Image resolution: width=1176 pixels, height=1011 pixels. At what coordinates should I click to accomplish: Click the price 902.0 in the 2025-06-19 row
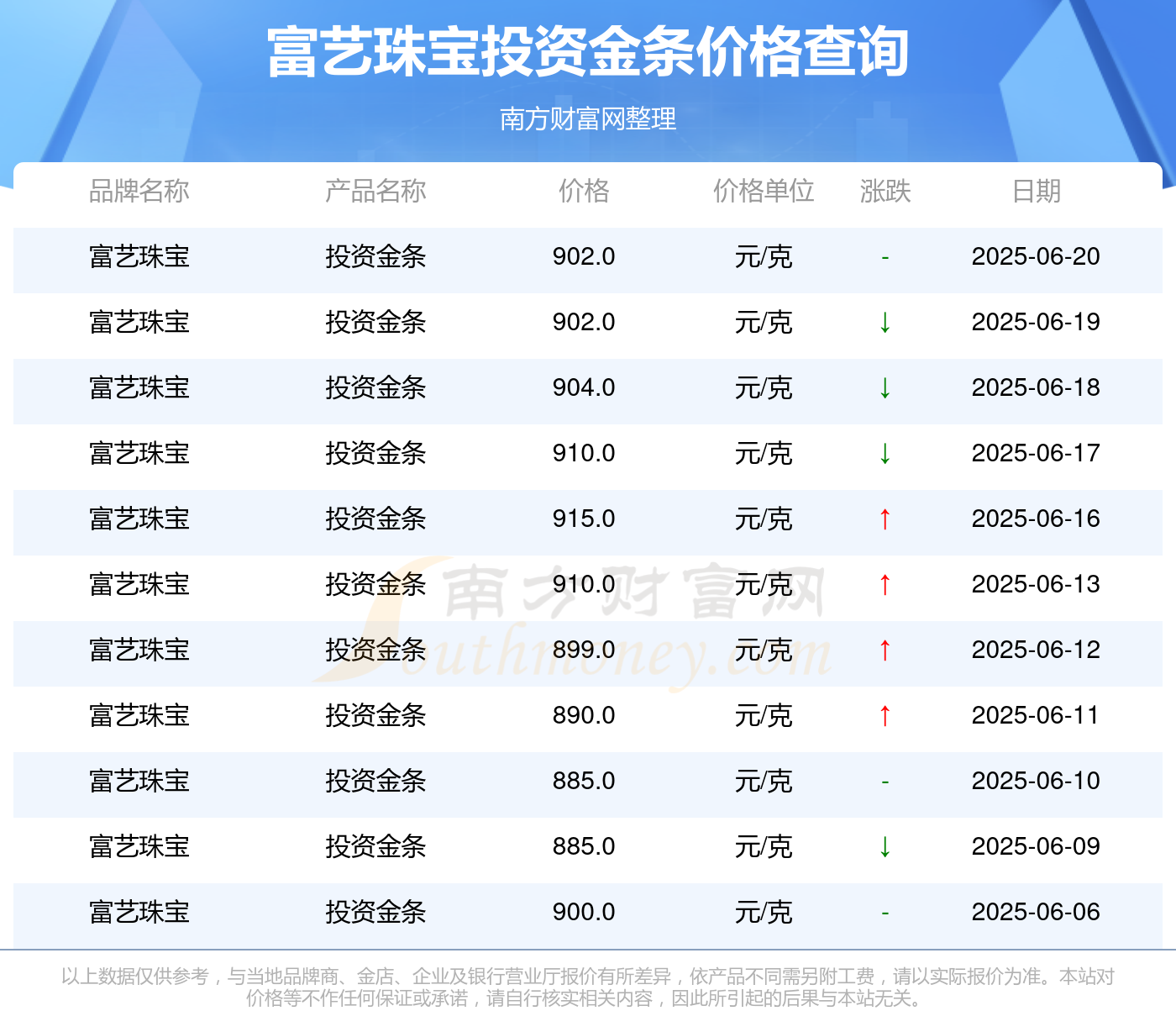pos(584,322)
